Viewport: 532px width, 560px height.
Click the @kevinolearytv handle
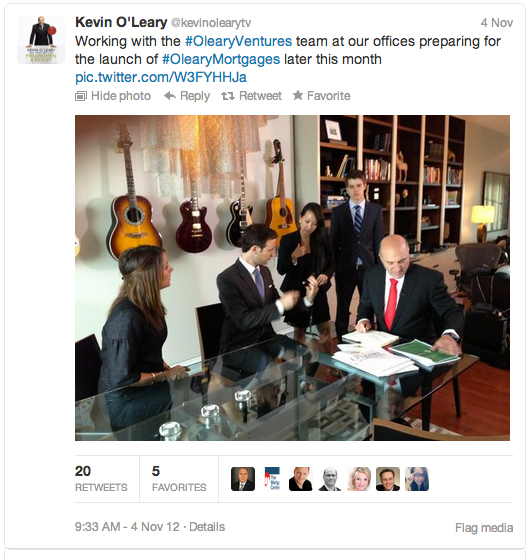click(211, 23)
